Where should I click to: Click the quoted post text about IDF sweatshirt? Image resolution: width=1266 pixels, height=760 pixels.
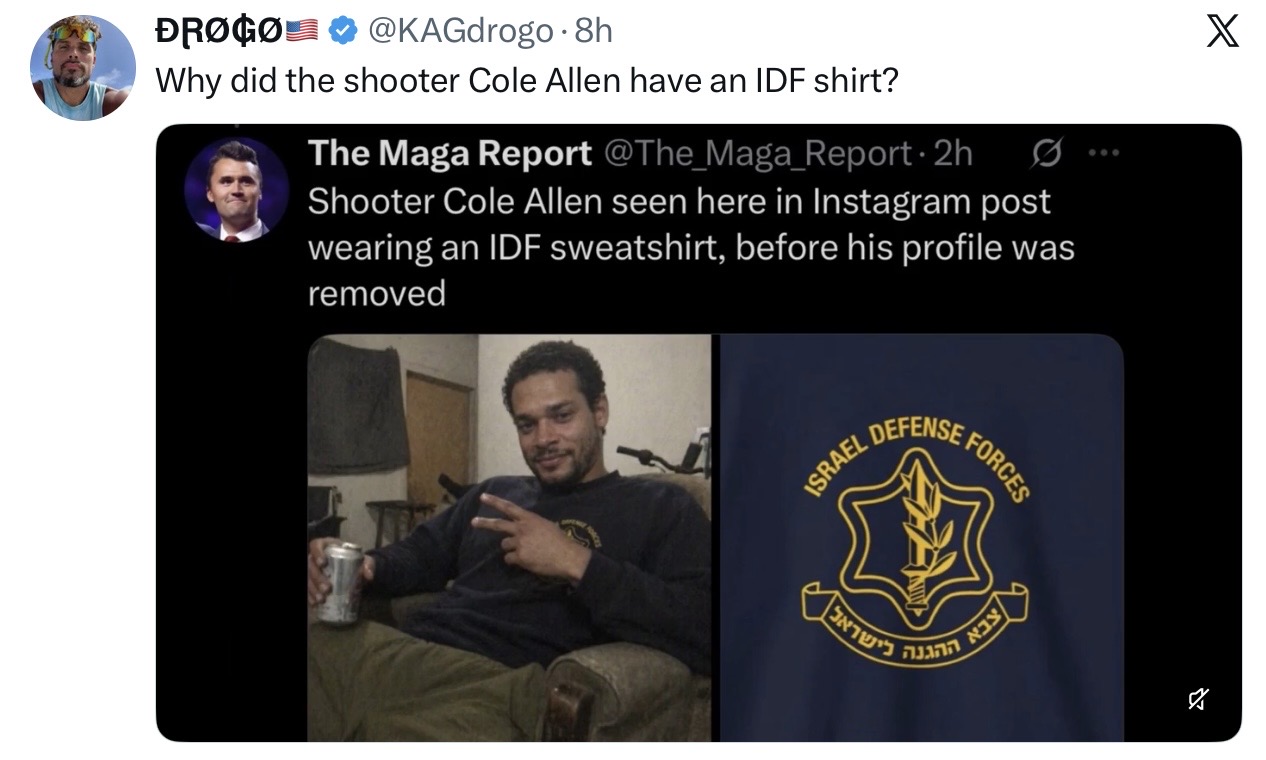690,247
